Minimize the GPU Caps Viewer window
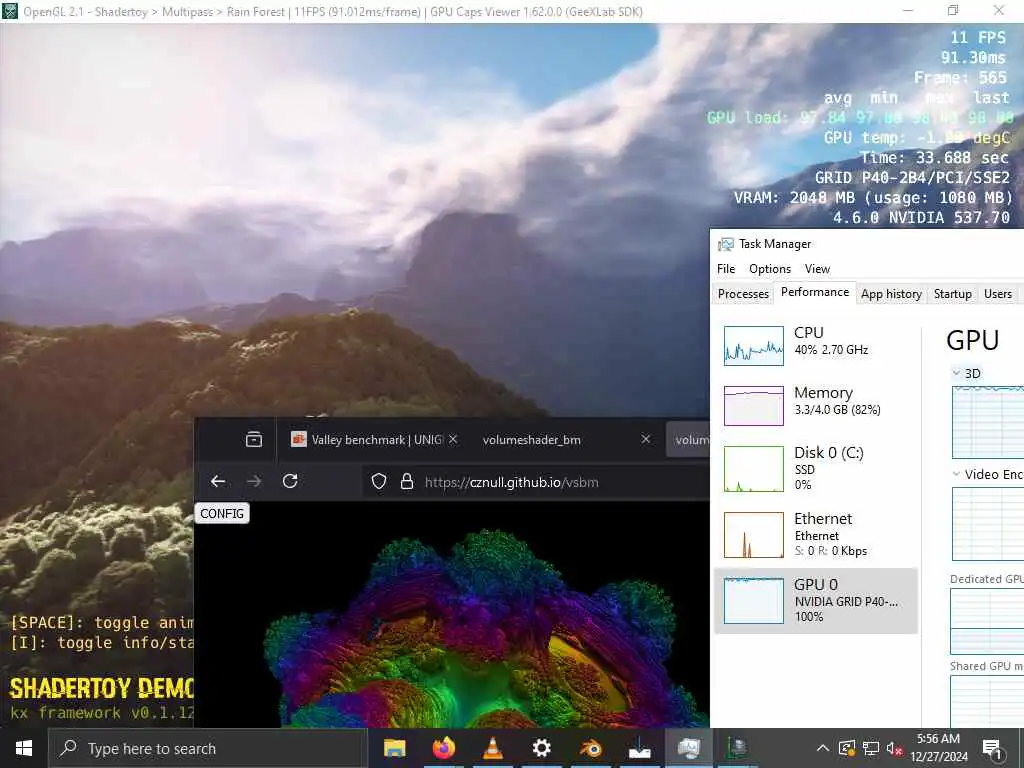Viewport: 1024px width, 768px height. 908,10
